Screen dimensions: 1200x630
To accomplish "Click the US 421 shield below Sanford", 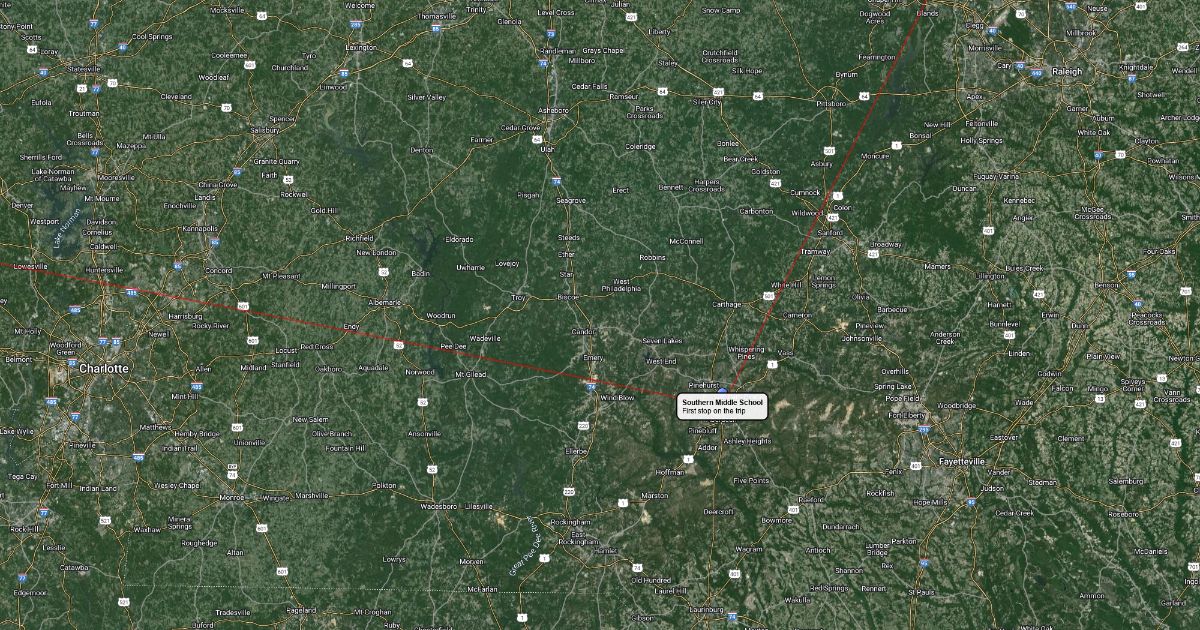I will click(x=873, y=254).
